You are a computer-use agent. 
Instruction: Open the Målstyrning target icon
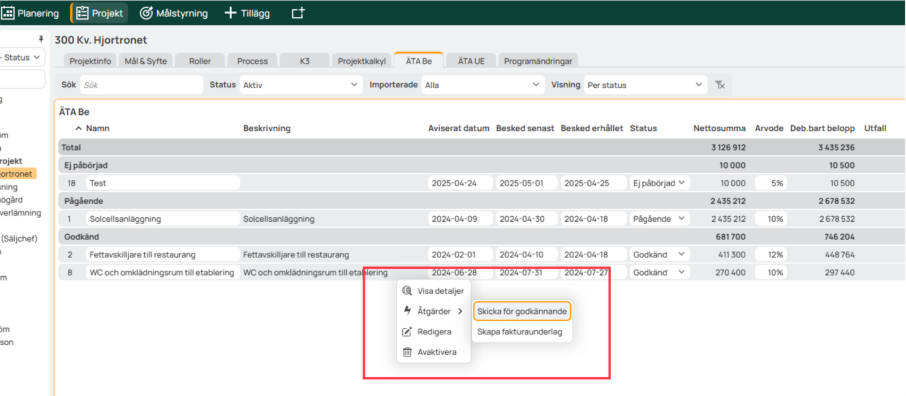pyautogui.click(x=146, y=13)
